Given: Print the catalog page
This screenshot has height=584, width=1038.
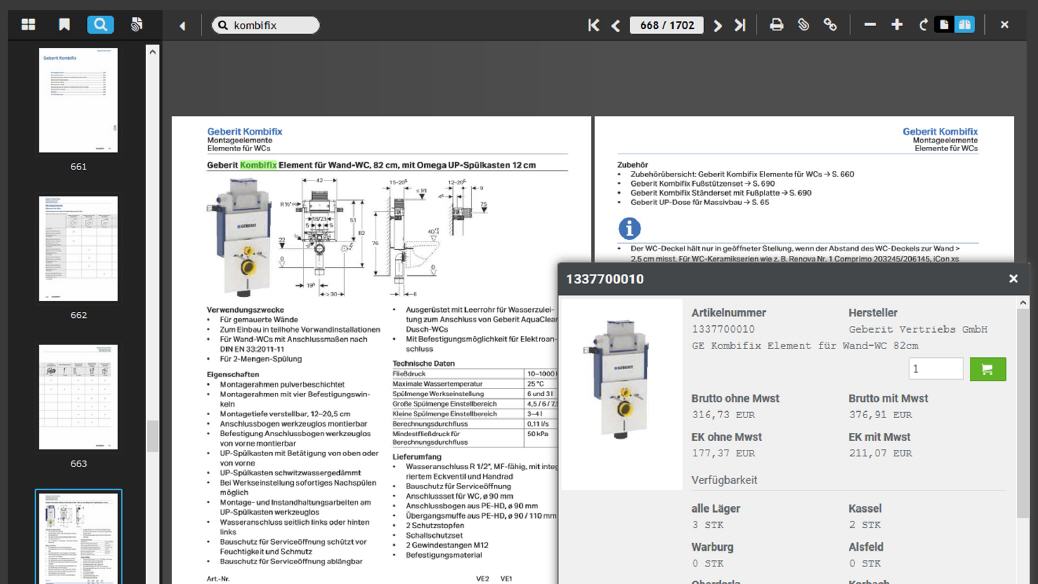Looking at the screenshot, I should [x=777, y=25].
